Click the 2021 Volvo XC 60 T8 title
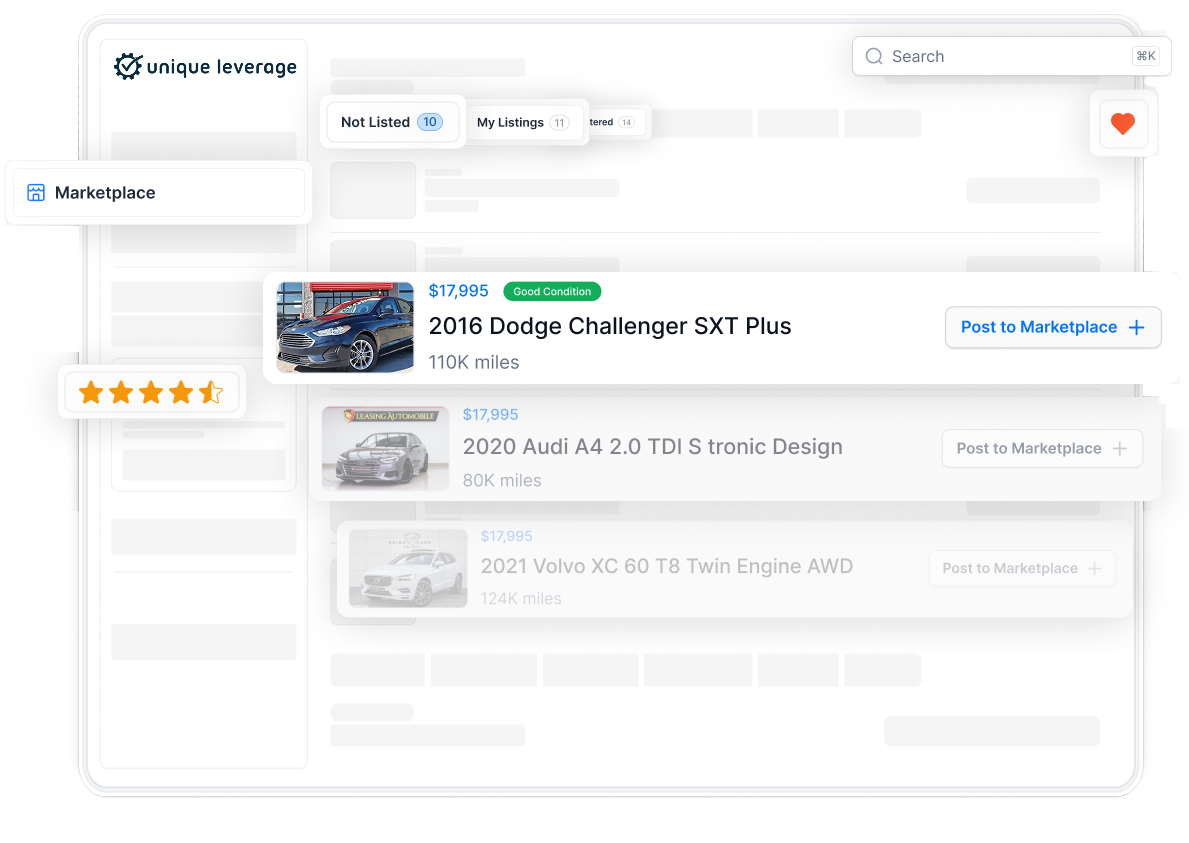 (x=667, y=566)
